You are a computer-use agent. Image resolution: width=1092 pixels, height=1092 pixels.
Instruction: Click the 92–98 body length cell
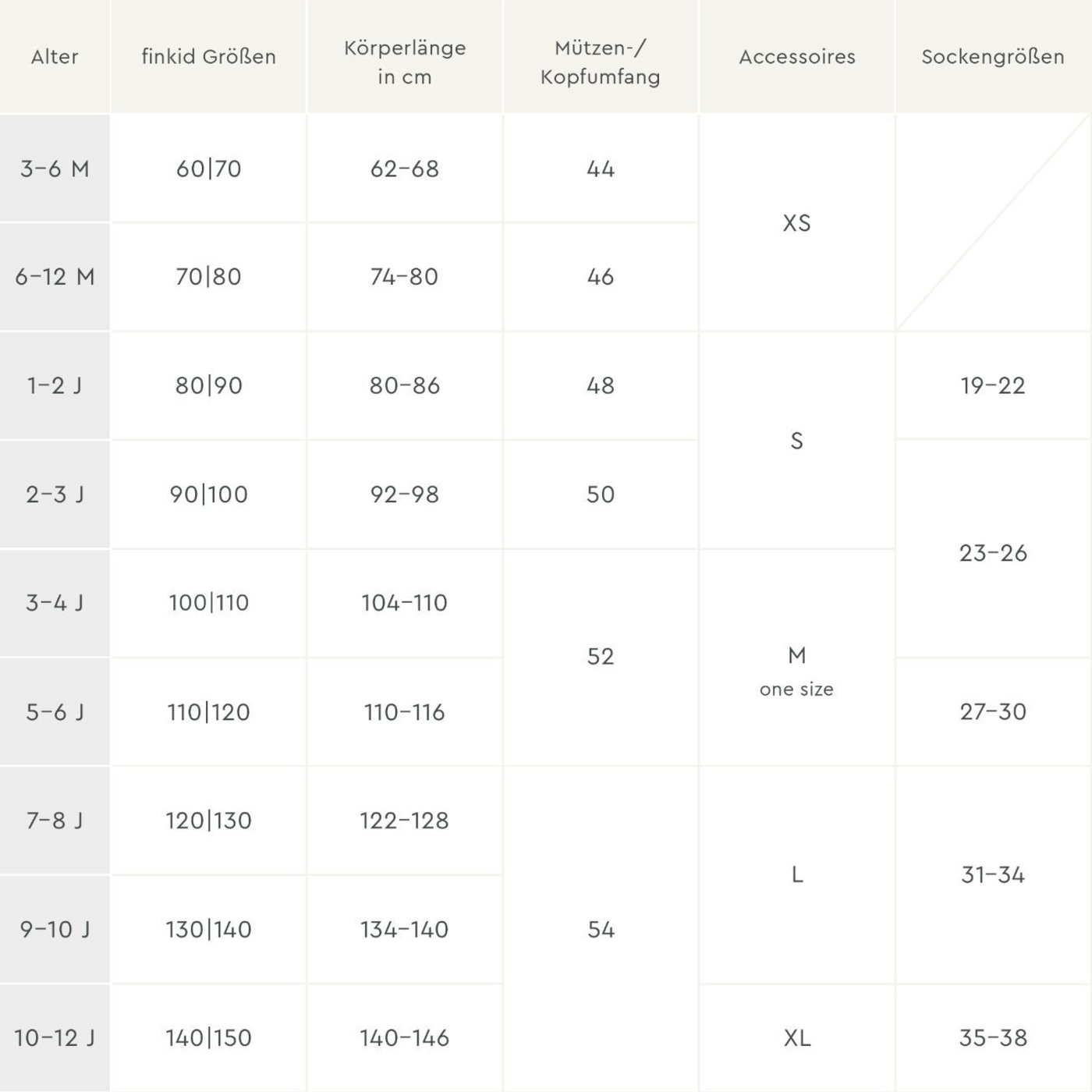click(x=405, y=494)
